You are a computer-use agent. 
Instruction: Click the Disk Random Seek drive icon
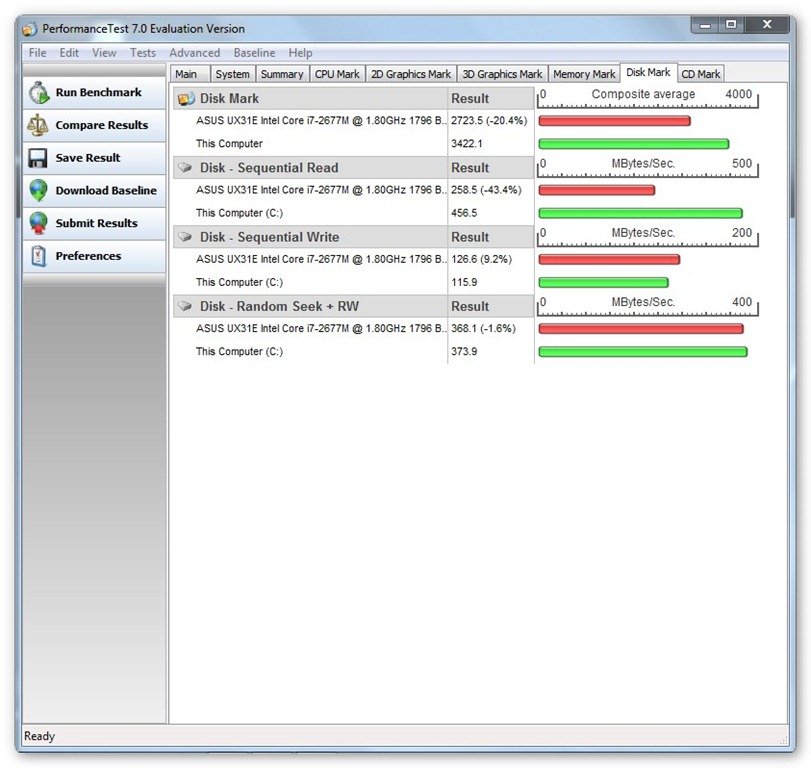(186, 306)
